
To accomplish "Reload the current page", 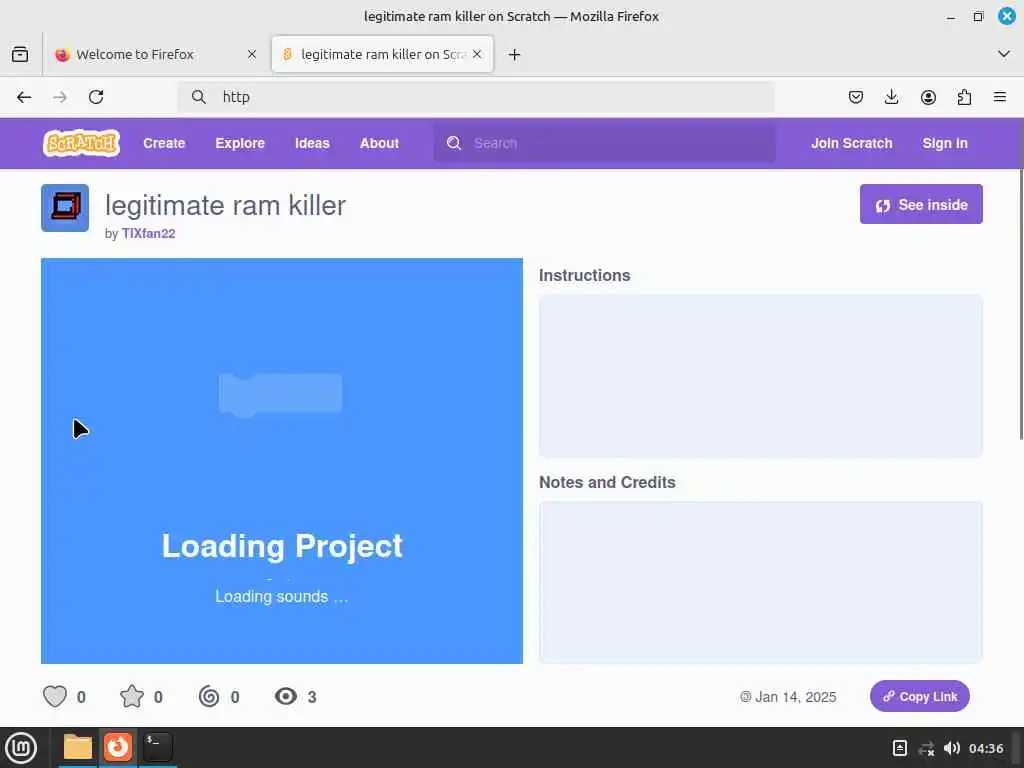I will [96, 97].
